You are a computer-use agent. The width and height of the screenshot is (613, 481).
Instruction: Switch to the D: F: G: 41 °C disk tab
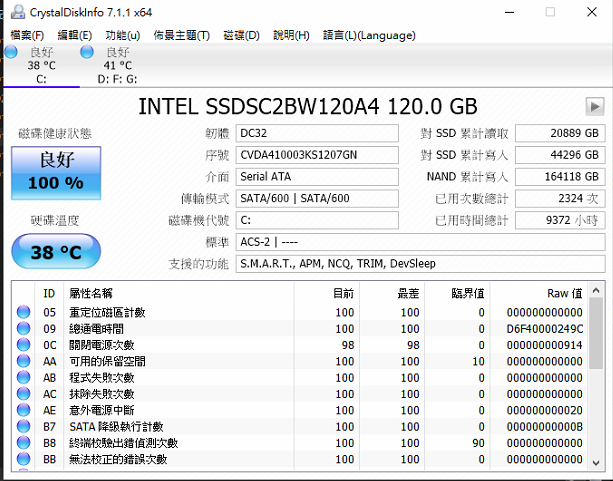pyautogui.click(x=117, y=65)
